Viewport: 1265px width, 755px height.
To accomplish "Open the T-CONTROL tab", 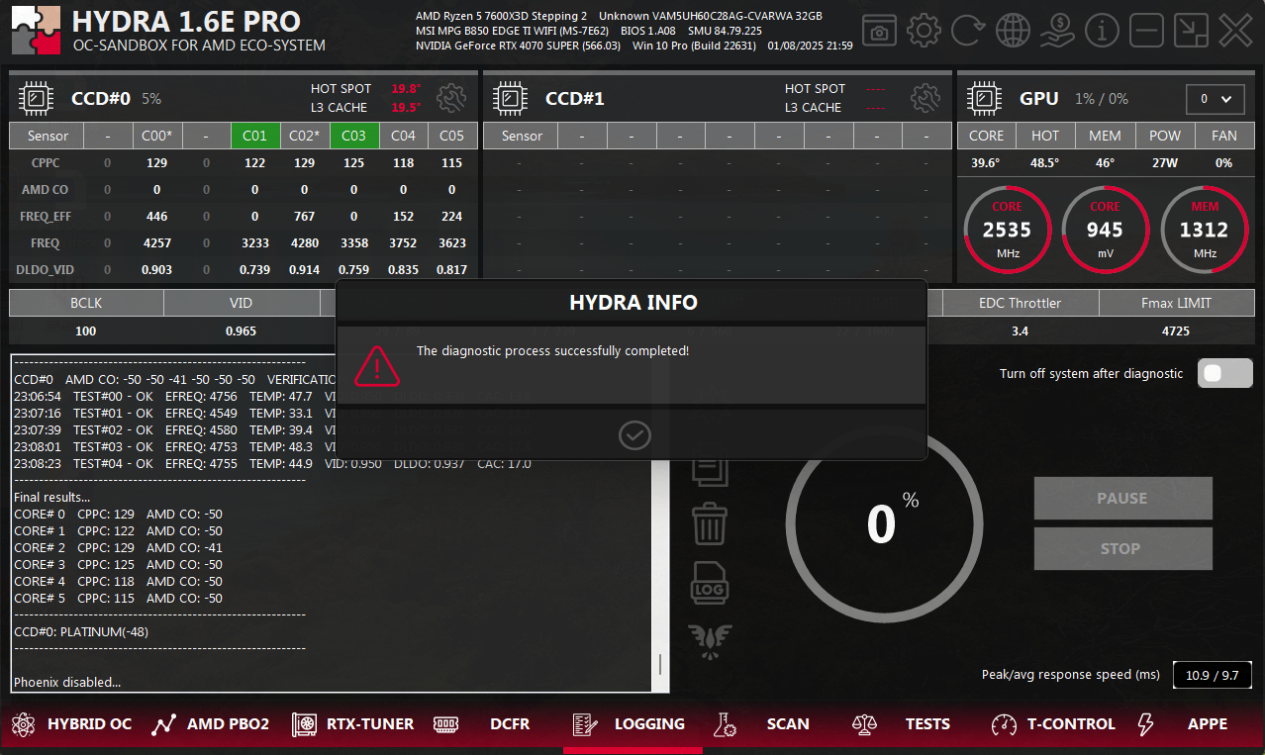I will [x=1053, y=724].
